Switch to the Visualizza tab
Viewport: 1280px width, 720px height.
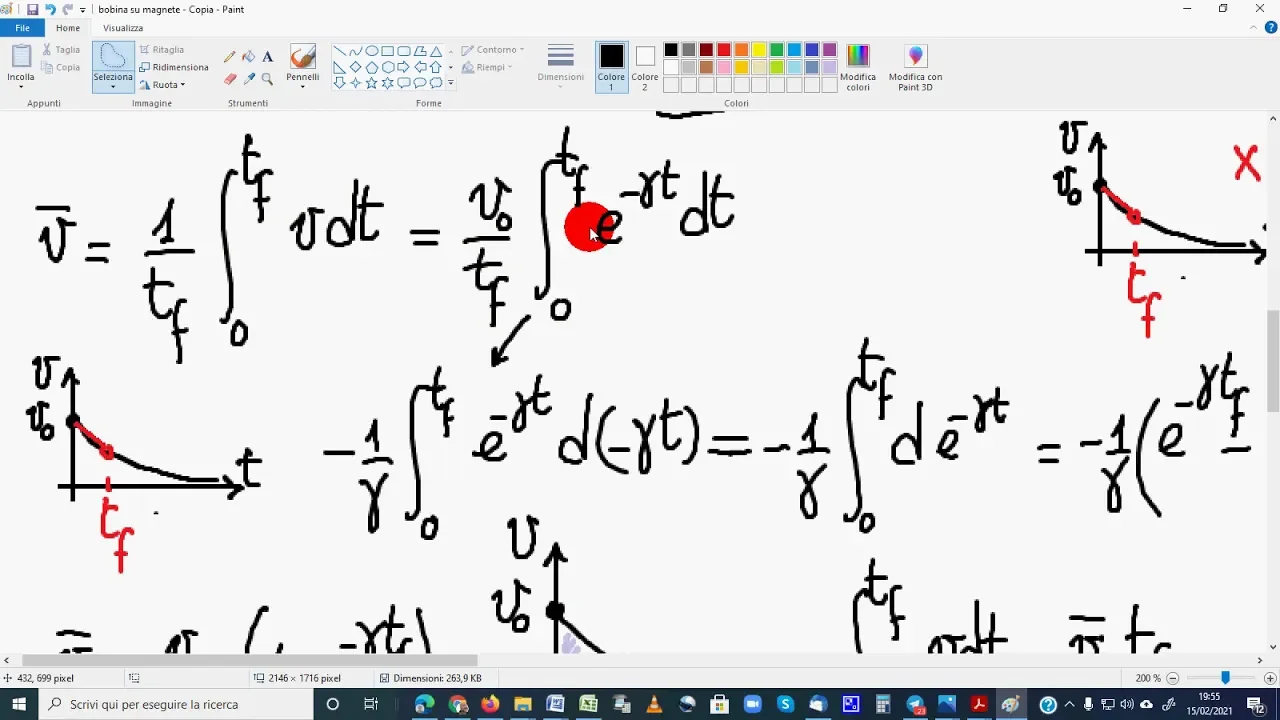click(123, 28)
